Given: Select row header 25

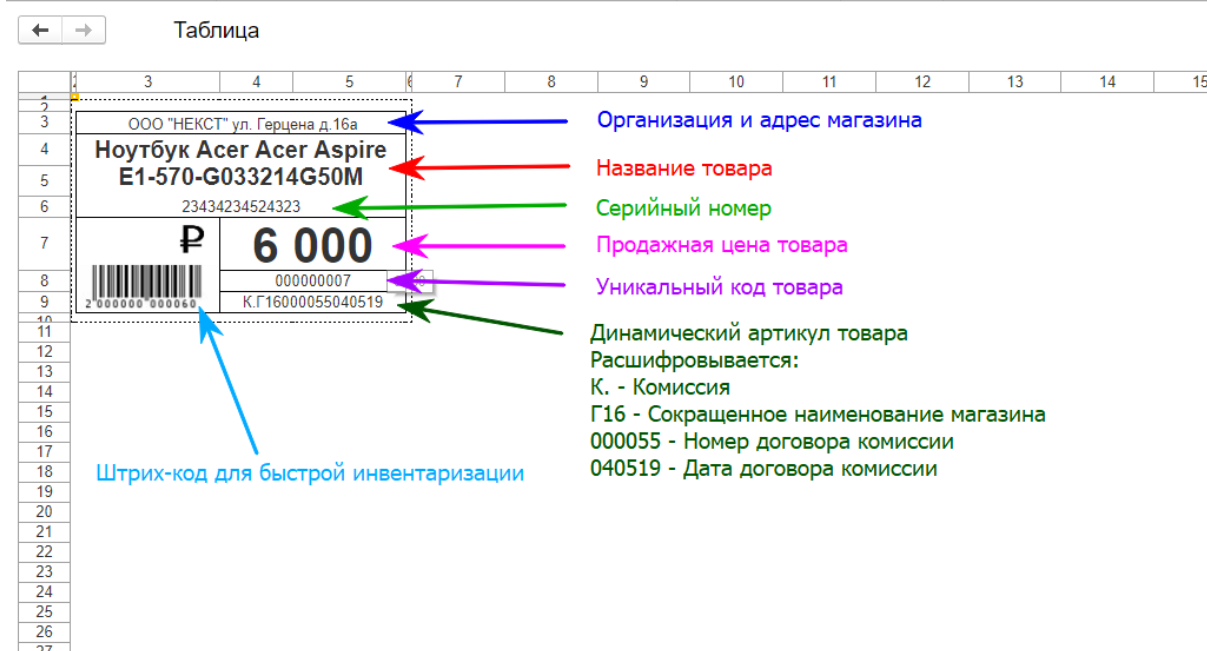Looking at the screenshot, I should pos(45,611).
